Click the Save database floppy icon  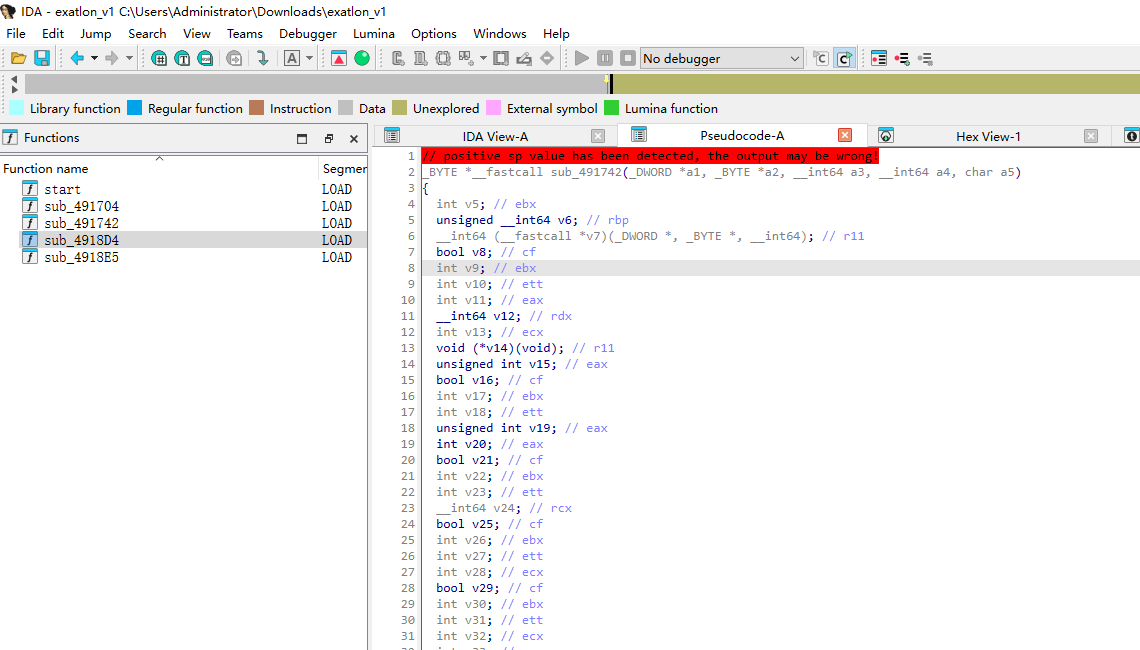point(42,59)
